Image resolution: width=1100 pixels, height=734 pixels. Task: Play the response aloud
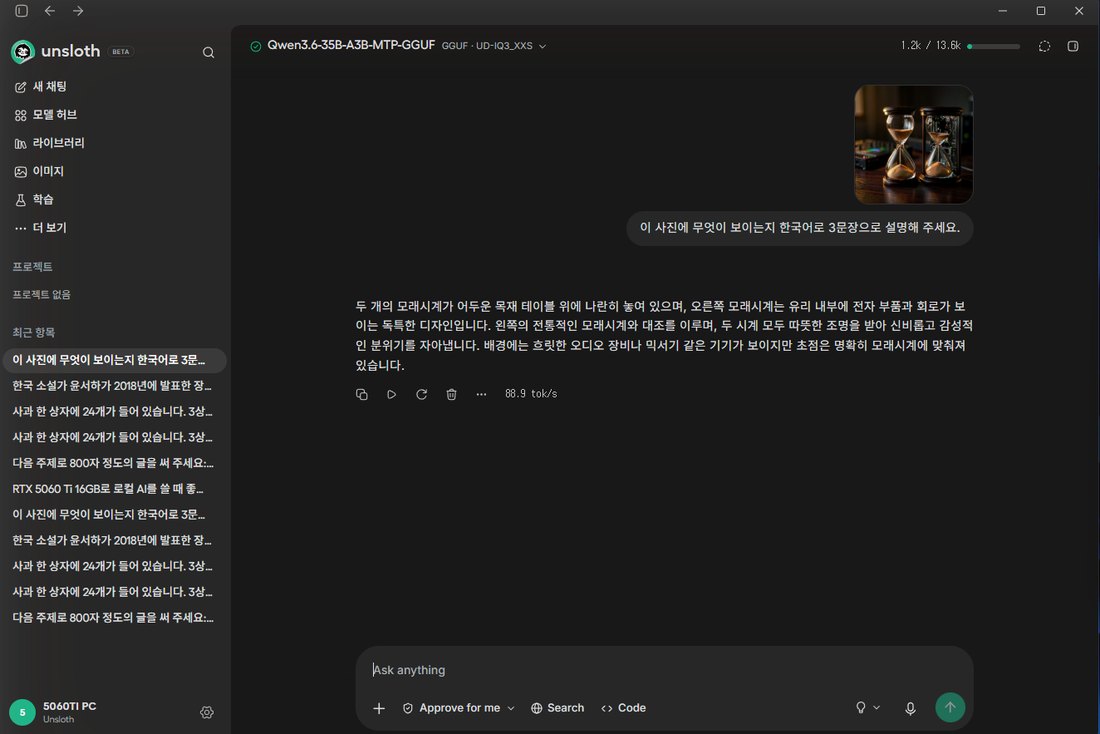tap(391, 394)
